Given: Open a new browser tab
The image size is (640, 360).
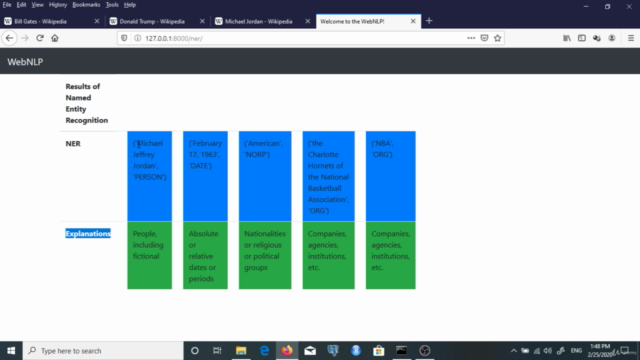Looking at the screenshot, I should coord(429,21).
